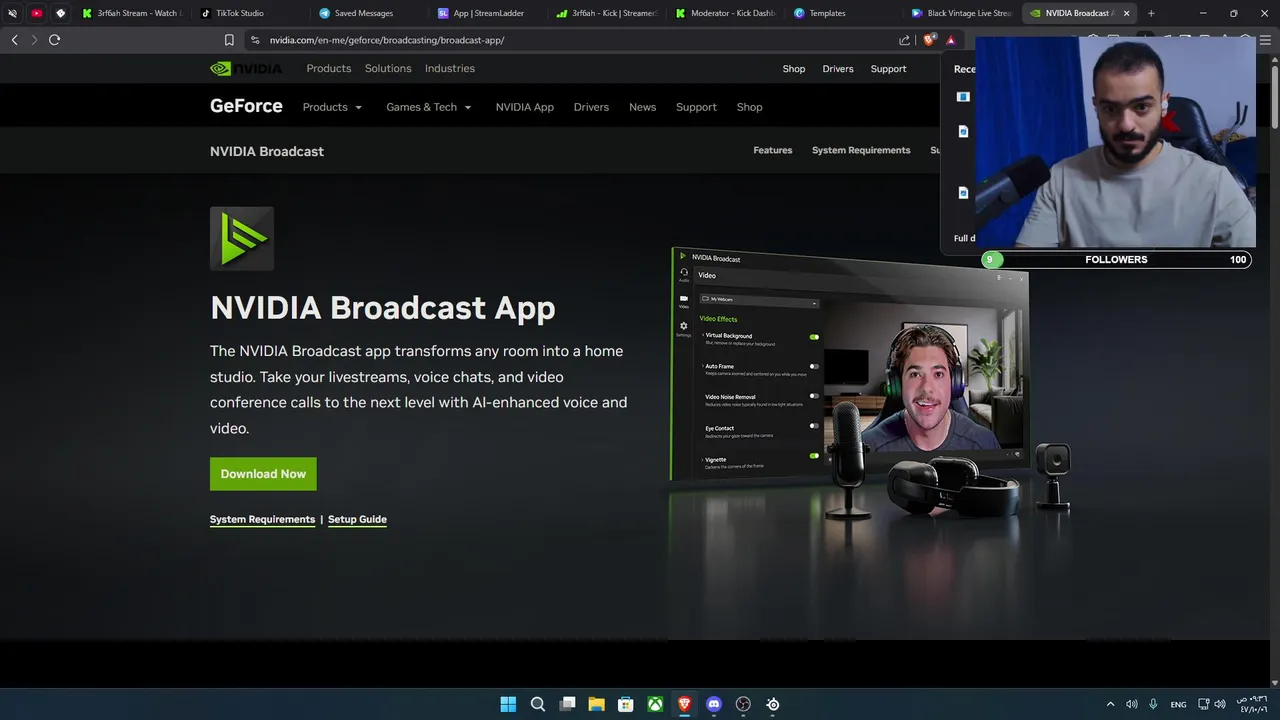Viewport: 1280px width, 720px height.
Task: Open Microsoft Store from the taskbar
Action: (626, 704)
